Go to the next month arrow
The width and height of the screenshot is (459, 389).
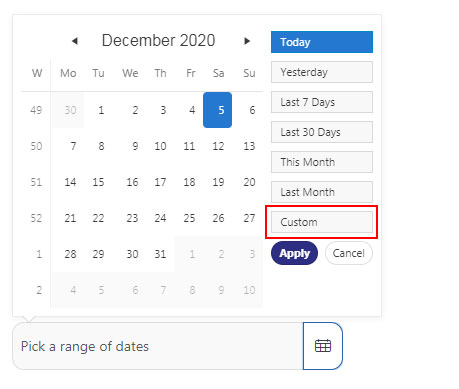coord(247,41)
